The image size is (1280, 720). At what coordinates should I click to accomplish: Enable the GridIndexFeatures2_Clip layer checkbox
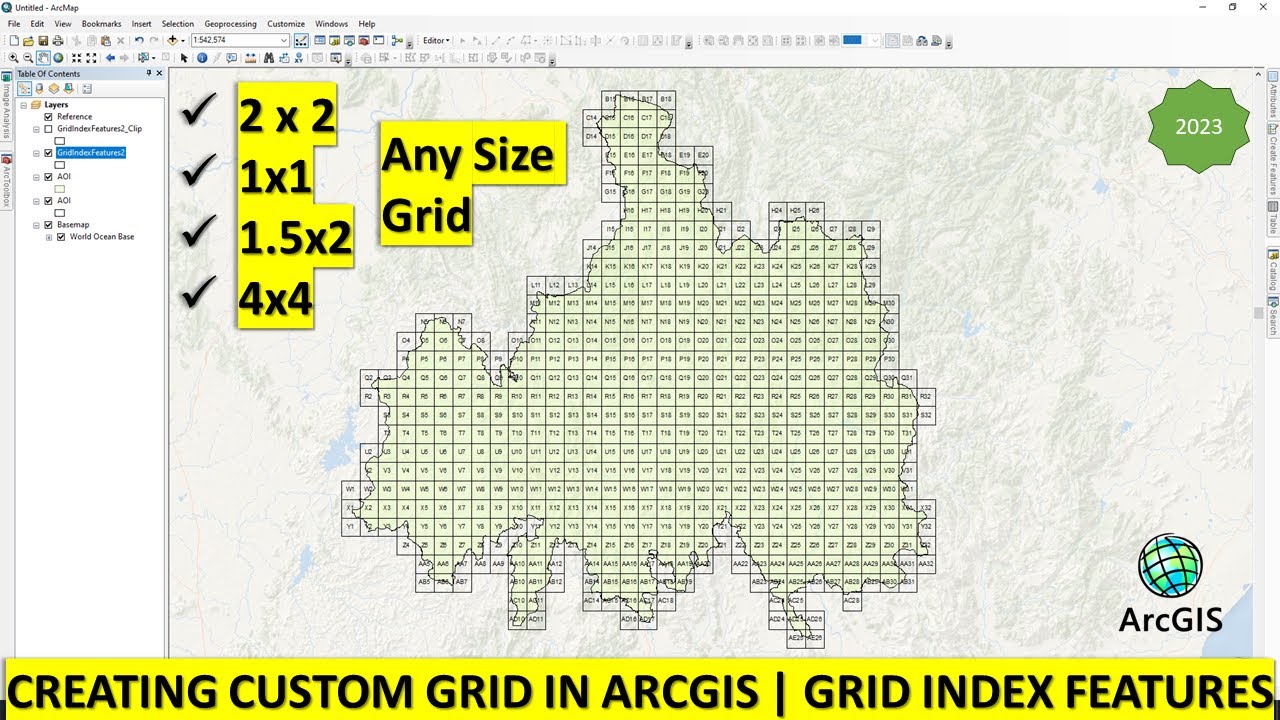pos(48,129)
